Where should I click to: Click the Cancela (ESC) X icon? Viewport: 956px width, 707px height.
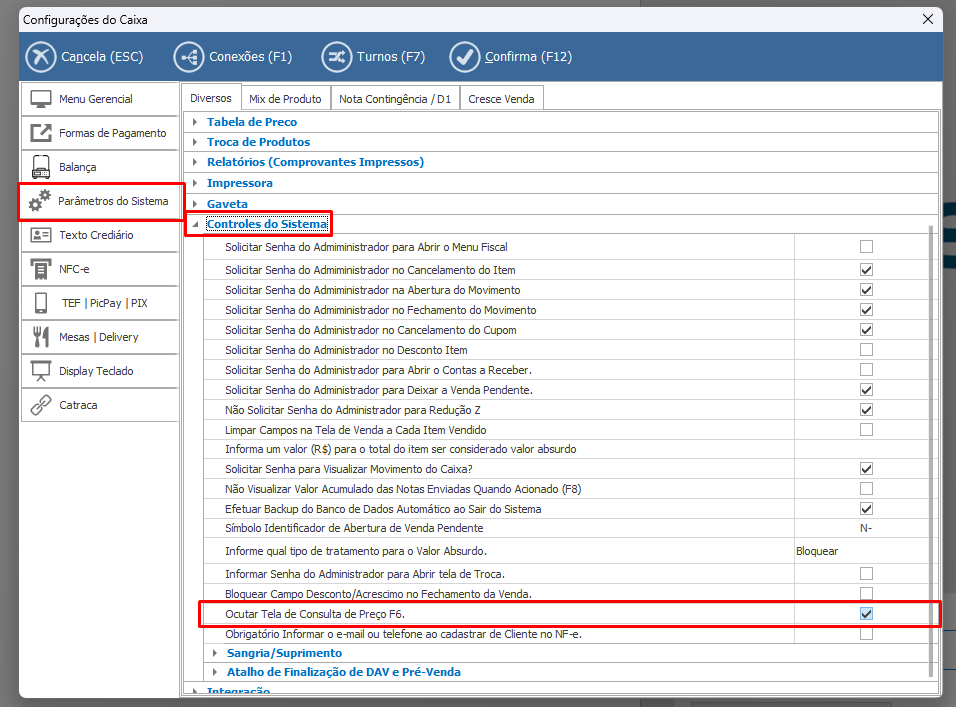[41, 57]
